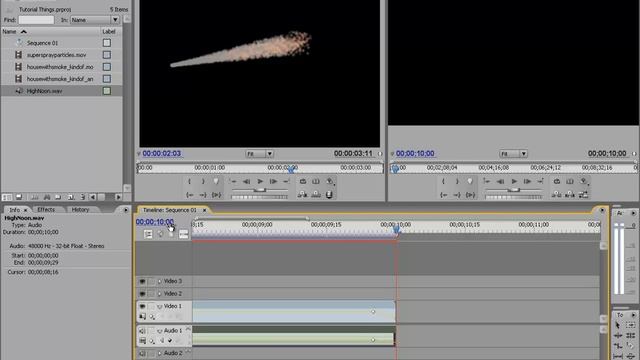Switch to the History tab
This screenshot has width=640, height=360.
pyautogui.click(x=80, y=209)
